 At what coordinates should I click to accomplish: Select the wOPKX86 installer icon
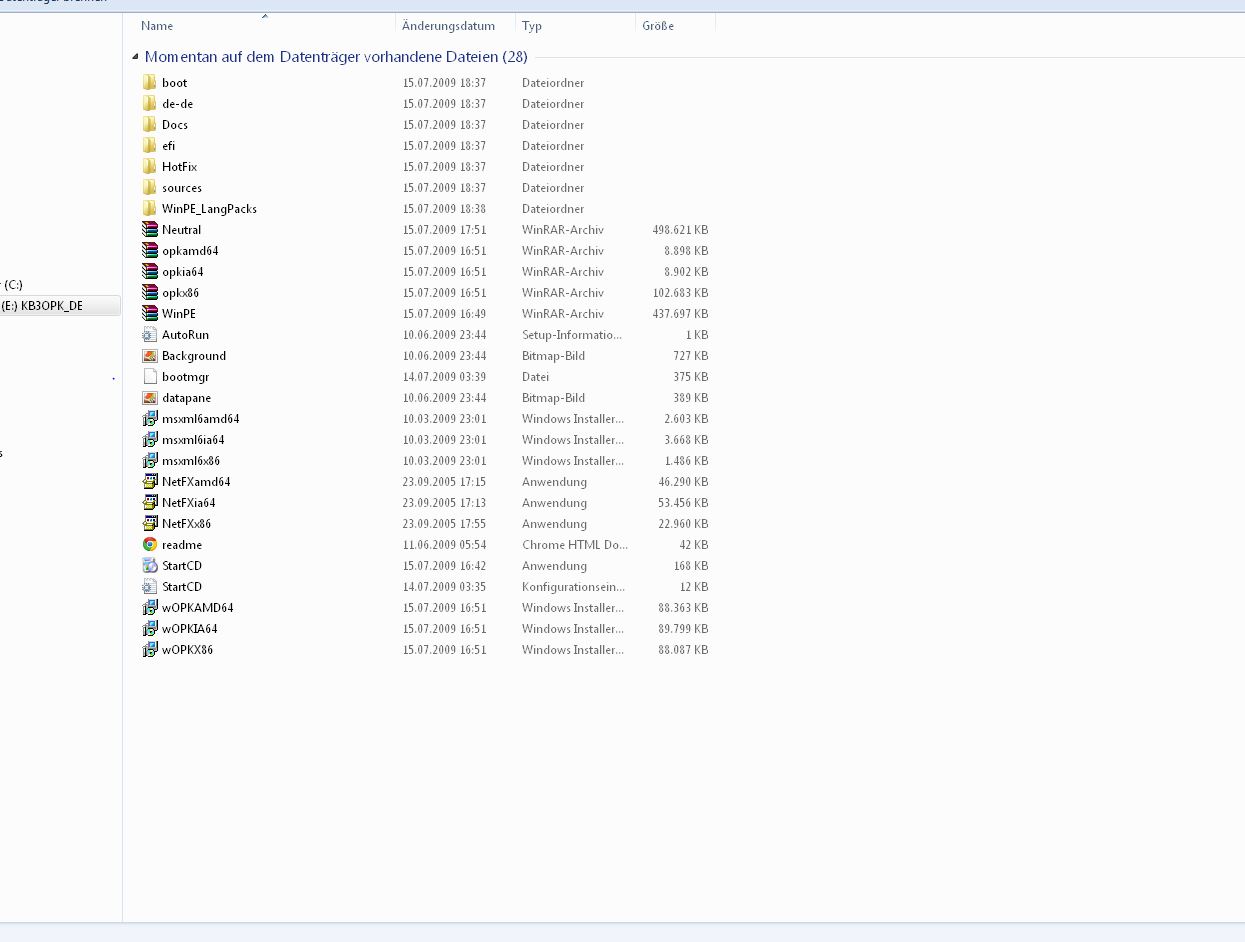pos(150,650)
